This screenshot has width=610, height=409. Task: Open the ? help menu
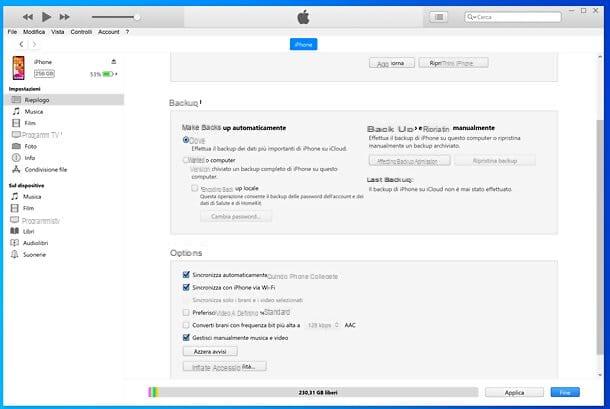[x=127, y=32]
